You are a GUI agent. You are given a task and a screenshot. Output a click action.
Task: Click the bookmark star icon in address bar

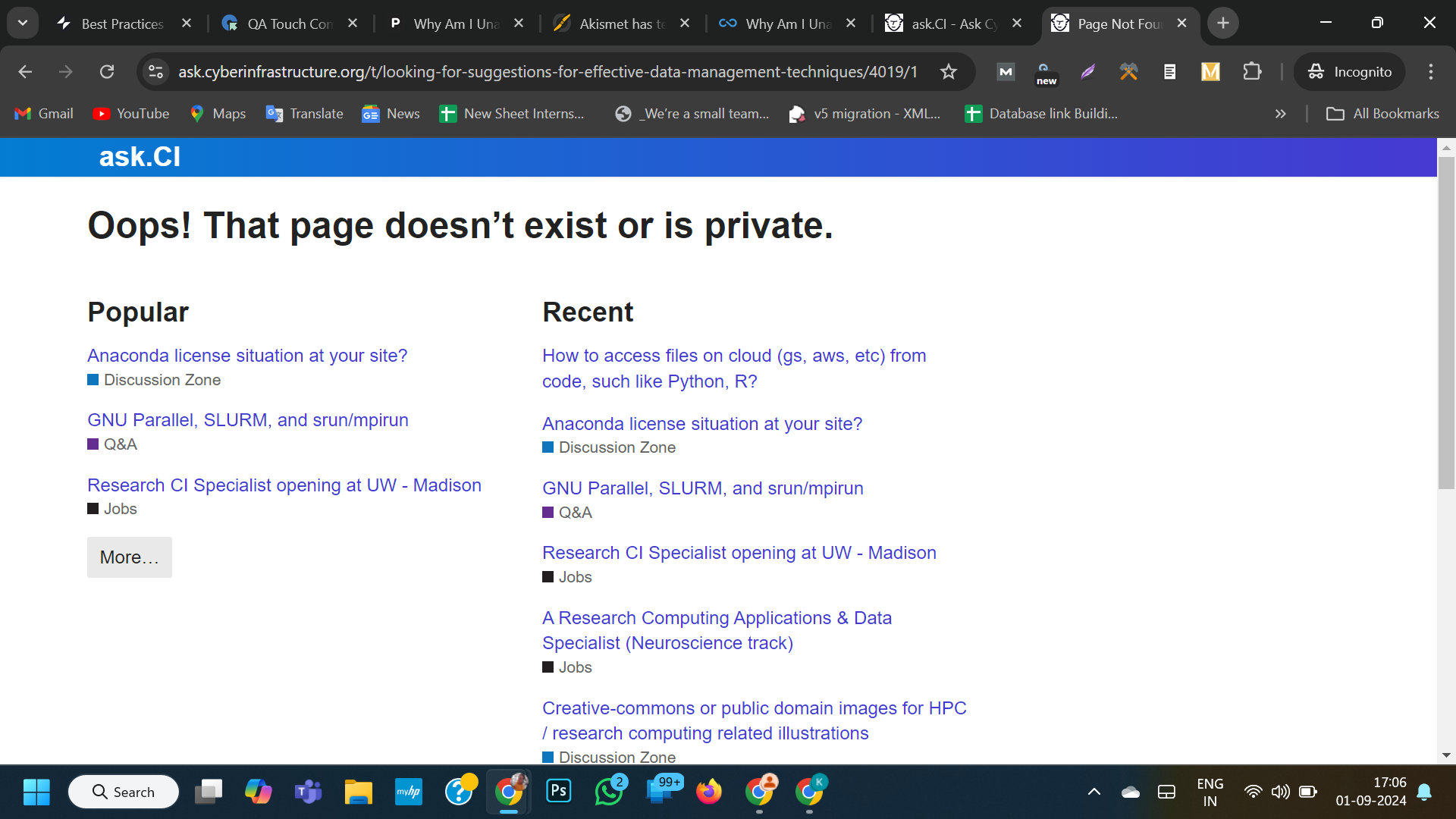point(948,72)
